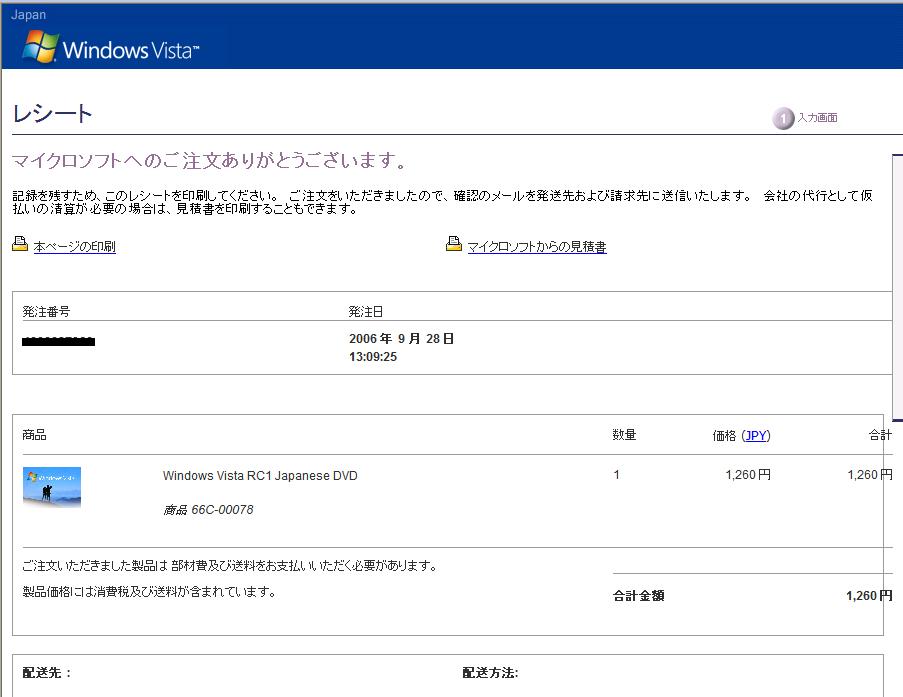The image size is (903, 697).
Task: Click the order time 13:09:25
Action: (373, 357)
